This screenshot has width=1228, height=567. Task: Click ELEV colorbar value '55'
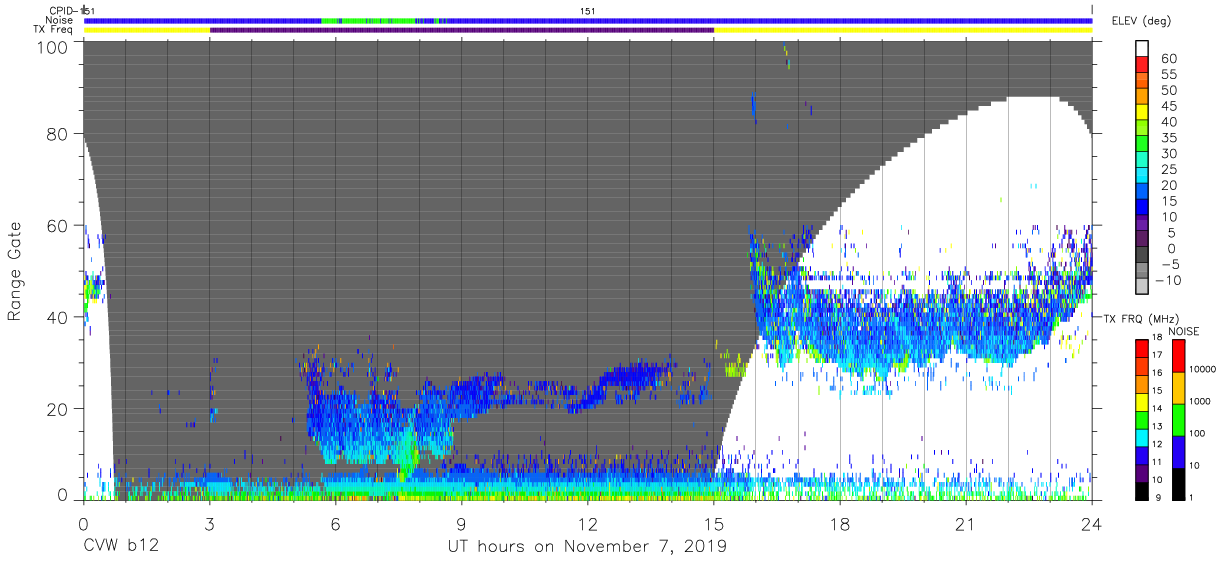pyautogui.click(x=1169, y=75)
